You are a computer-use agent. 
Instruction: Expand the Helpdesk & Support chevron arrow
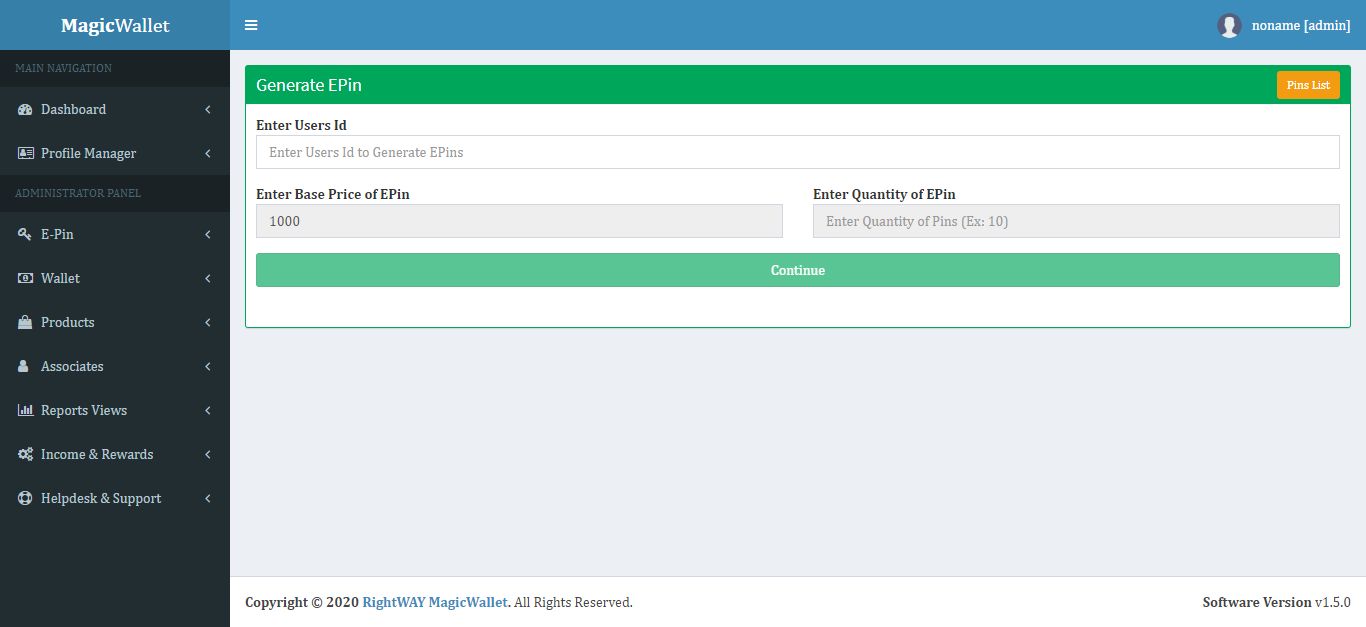tap(207, 498)
